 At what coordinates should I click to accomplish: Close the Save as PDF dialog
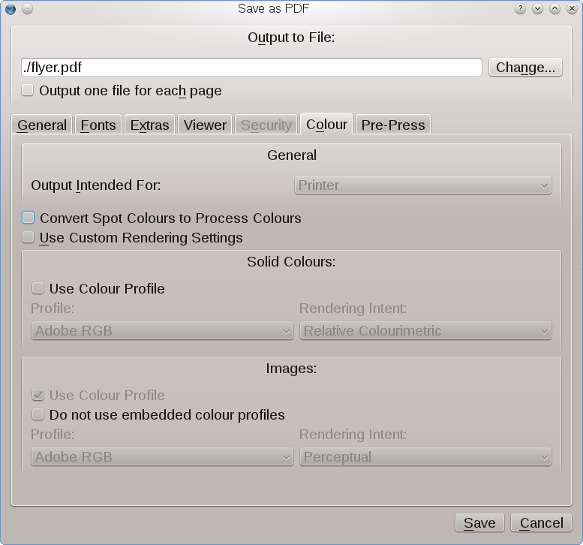[x=572, y=9]
